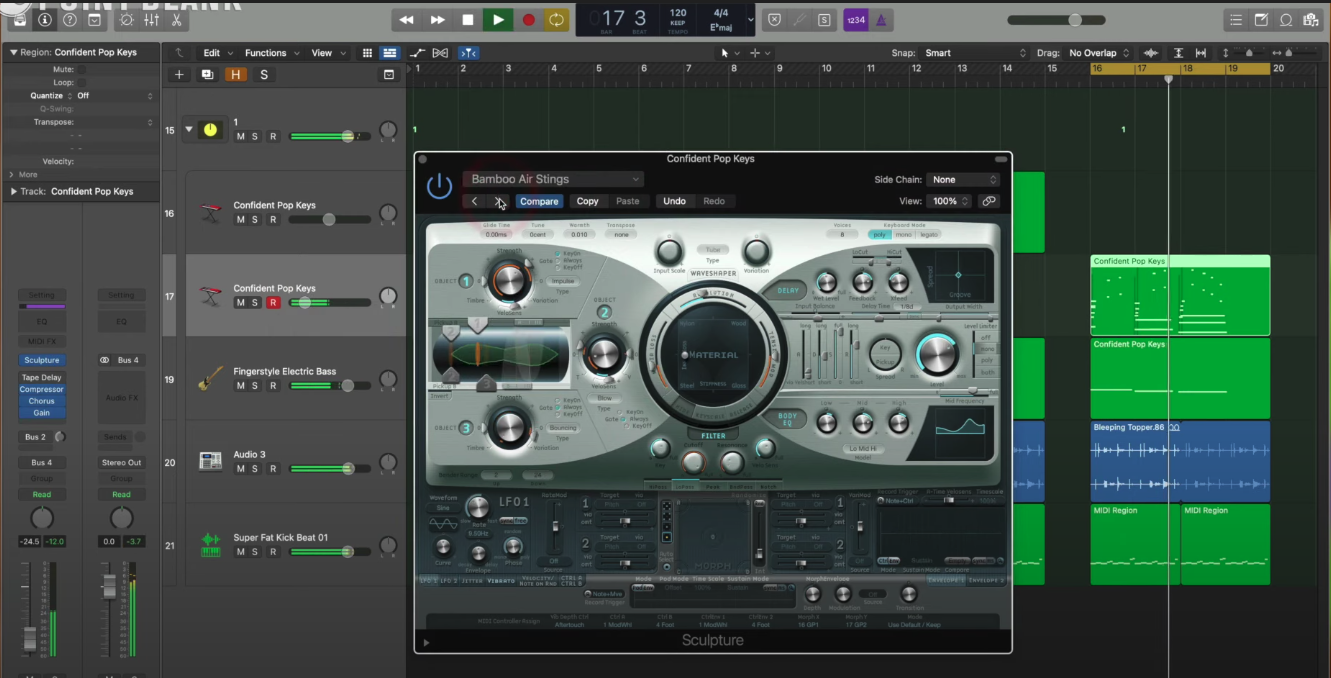Open the Functions menu
The height and width of the screenshot is (678, 1331).
tap(267, 53)
